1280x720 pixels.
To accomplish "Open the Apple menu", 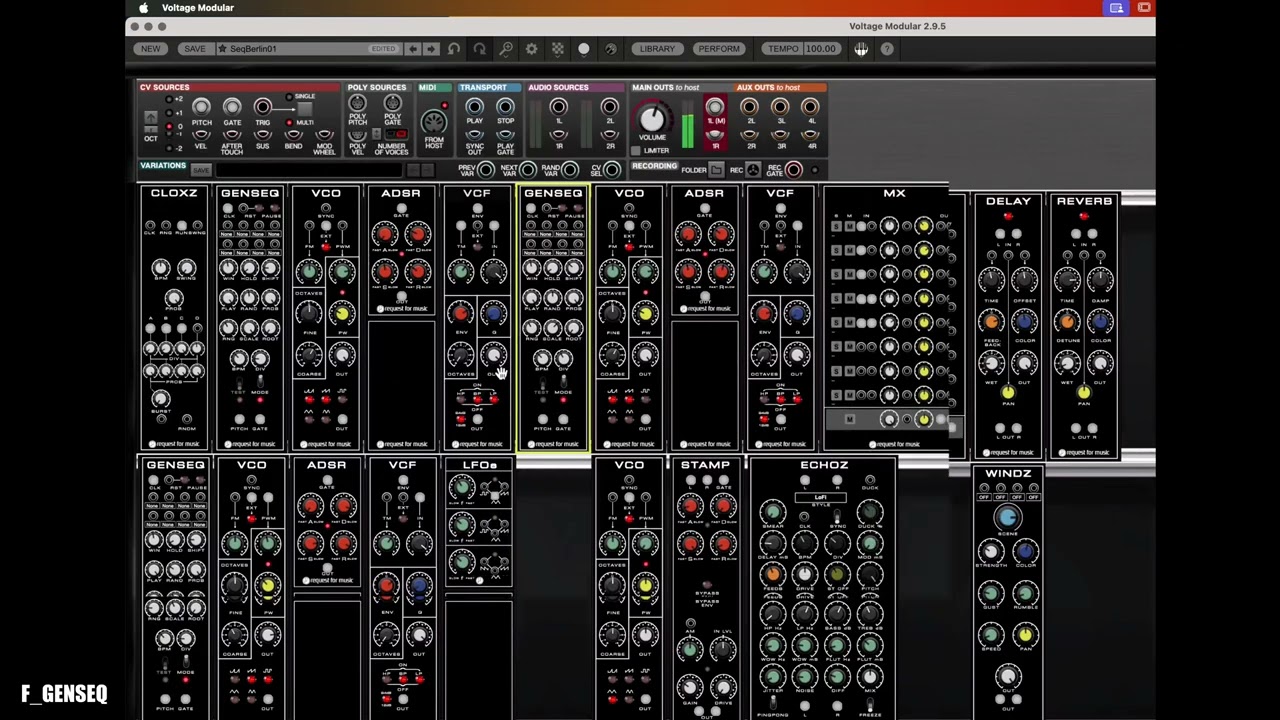I will (x=143, y=8).
